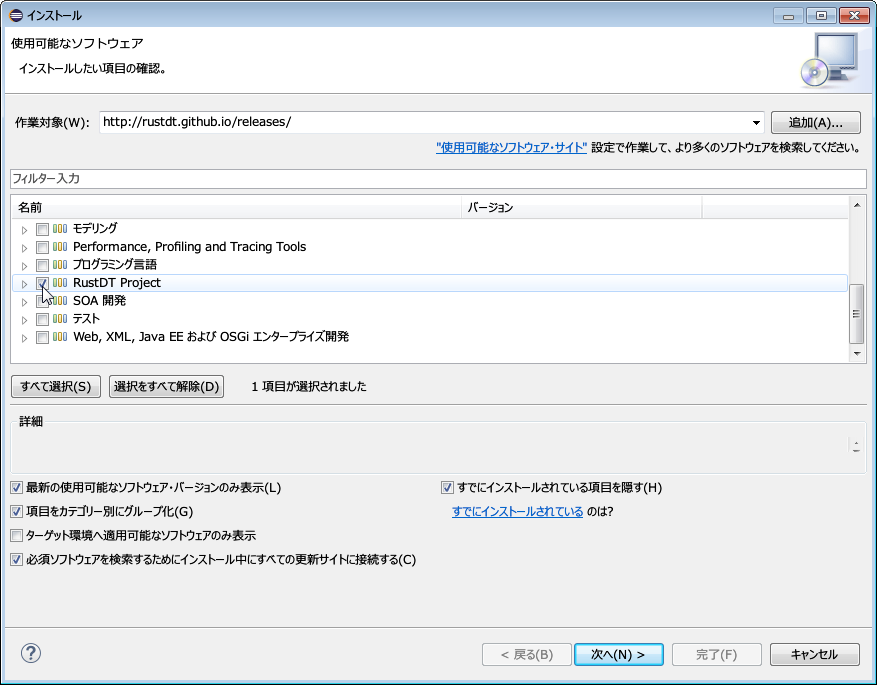
Task: Expand the RustDT Project category
Action: point(24,284)
